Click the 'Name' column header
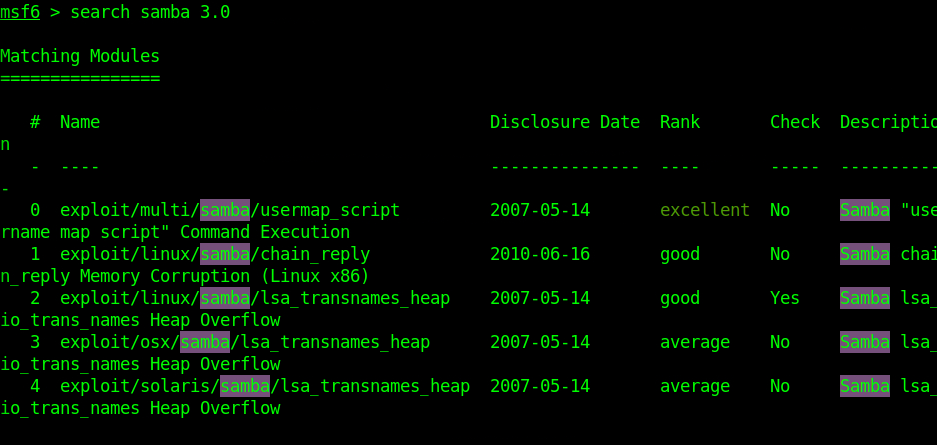 tap(80, 122)
